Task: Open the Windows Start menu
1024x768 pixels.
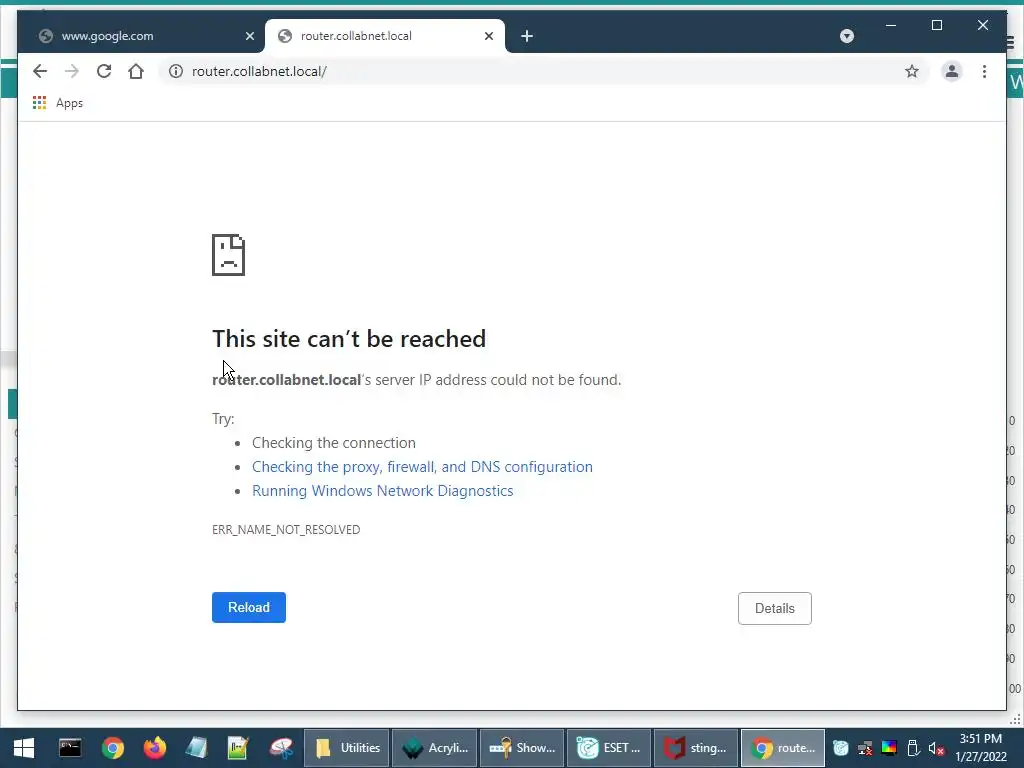Action: [x=24, y=748]
